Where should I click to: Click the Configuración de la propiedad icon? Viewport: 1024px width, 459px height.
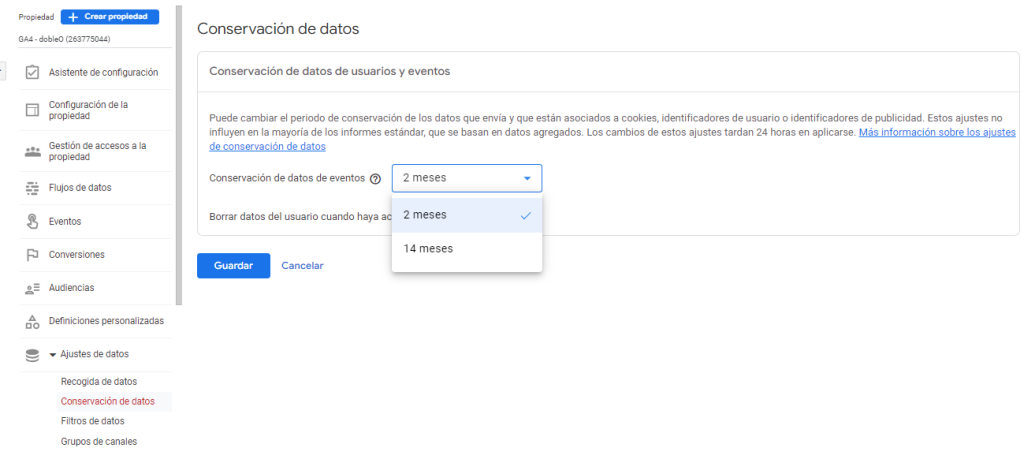coord(32,110)
